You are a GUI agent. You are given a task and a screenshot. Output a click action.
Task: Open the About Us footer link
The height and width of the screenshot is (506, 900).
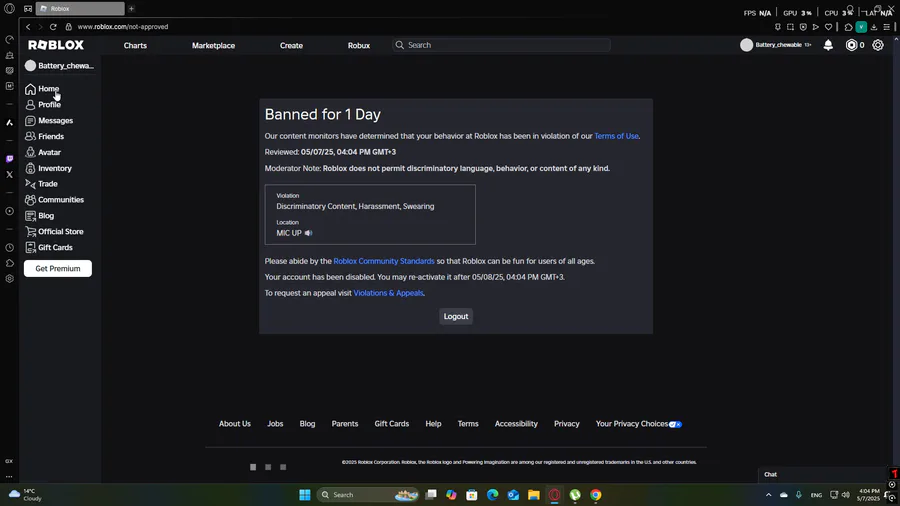click(235, 424)
